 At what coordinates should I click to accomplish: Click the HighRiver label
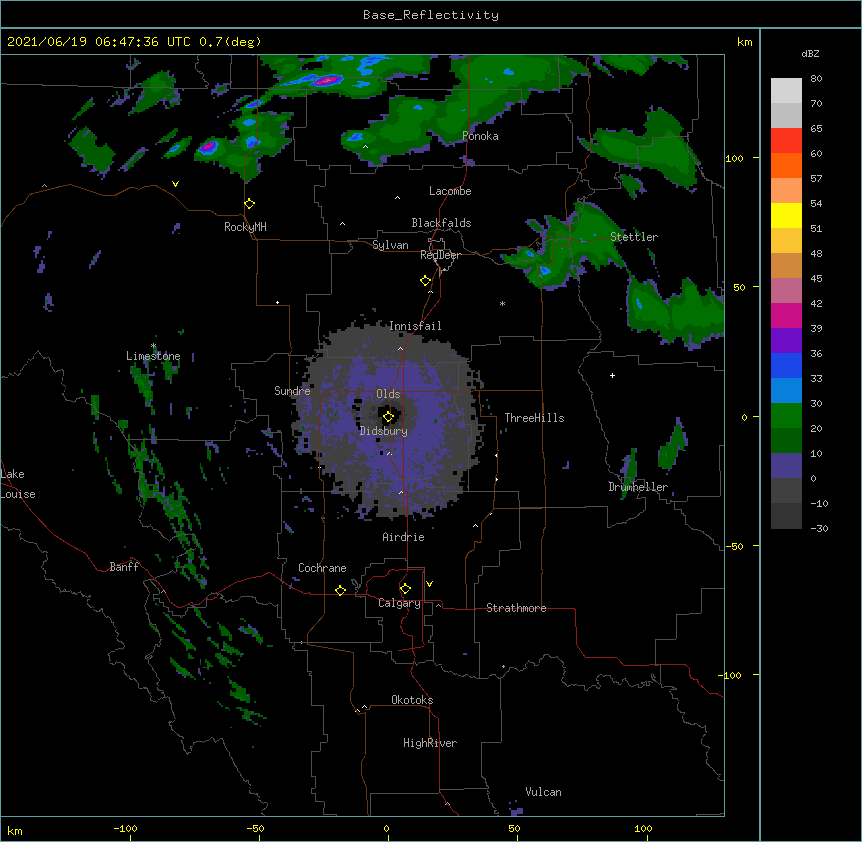pos(430,743)
